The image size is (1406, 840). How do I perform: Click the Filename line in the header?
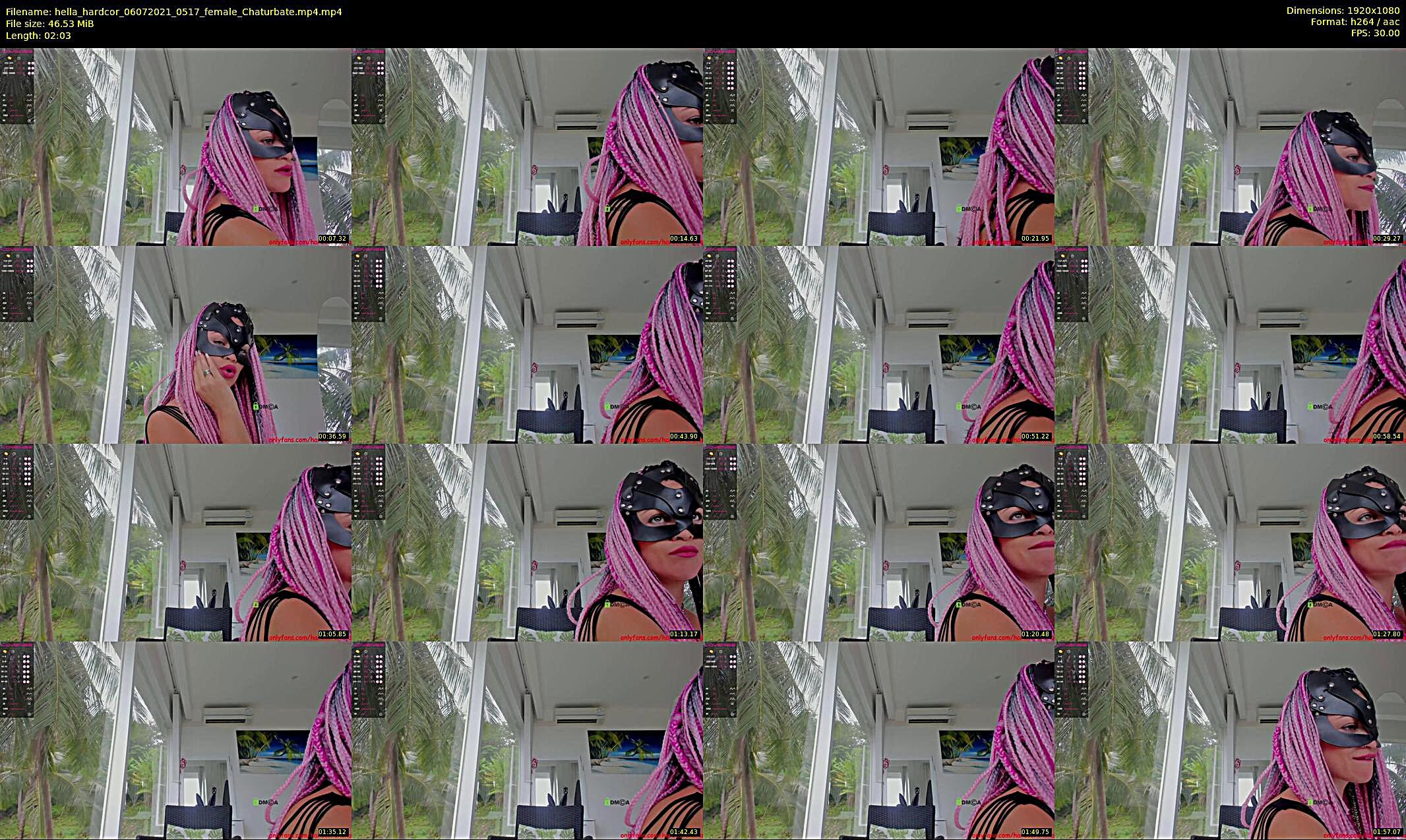point(174,12)
